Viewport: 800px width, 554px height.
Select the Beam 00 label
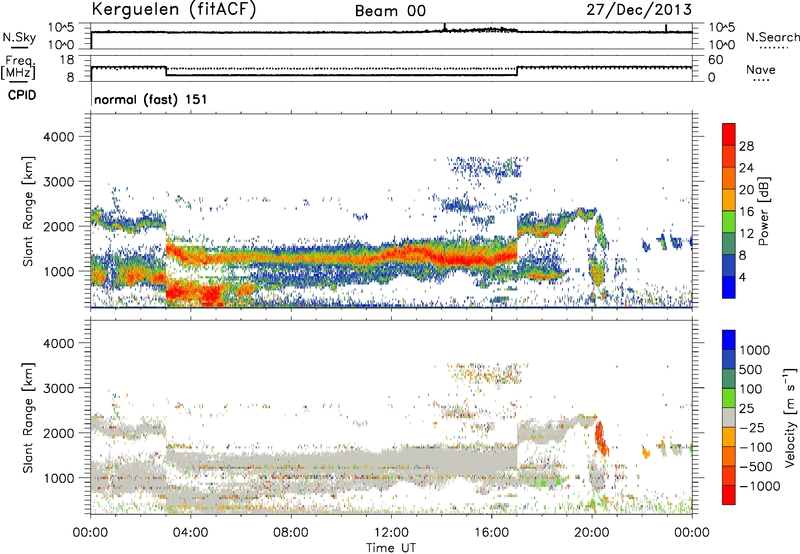pos(390,11)
